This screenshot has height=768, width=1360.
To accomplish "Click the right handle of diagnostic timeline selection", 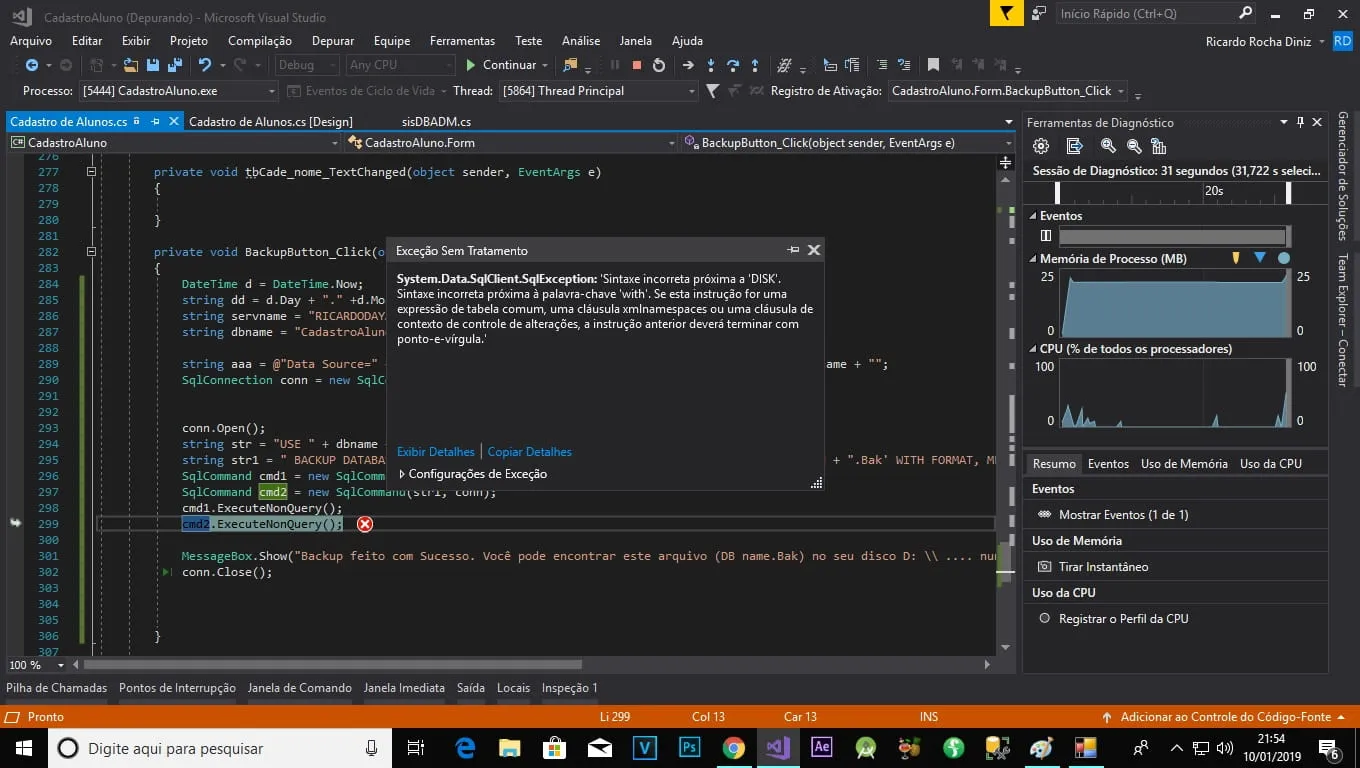I will click(x=1289, y=193).
